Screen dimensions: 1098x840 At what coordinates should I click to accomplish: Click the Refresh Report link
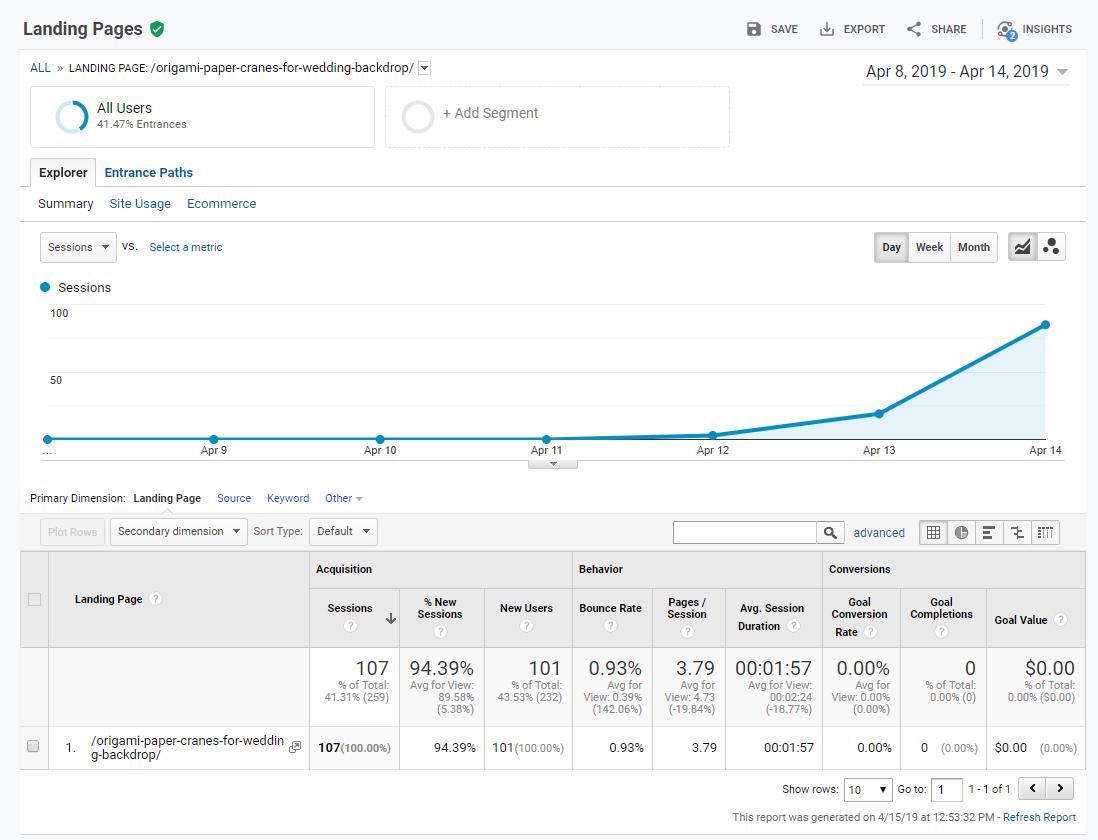(1039, 817)
